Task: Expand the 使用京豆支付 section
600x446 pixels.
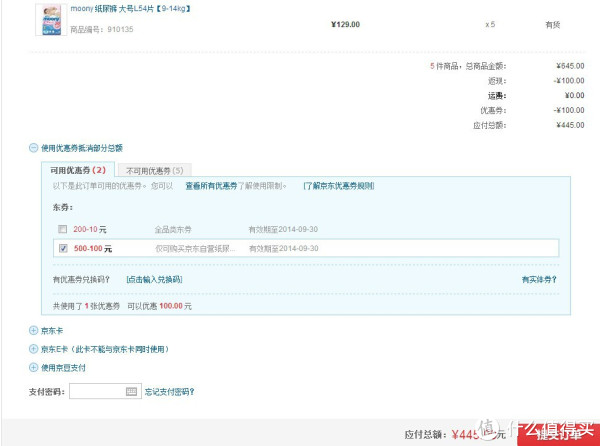Action: pyautogui.click(x=33, y=368)
